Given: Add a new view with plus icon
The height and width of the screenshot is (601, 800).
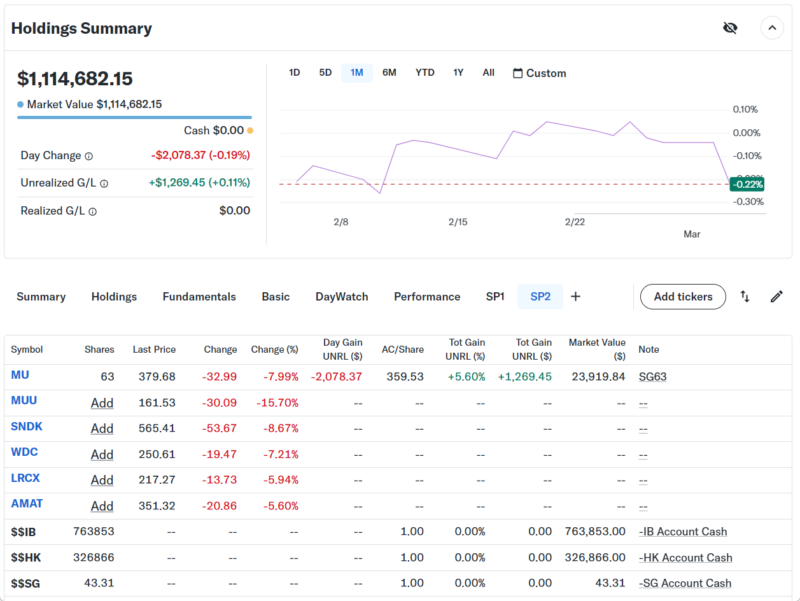Looking at the screenshot, I should [x=575, y=296].
